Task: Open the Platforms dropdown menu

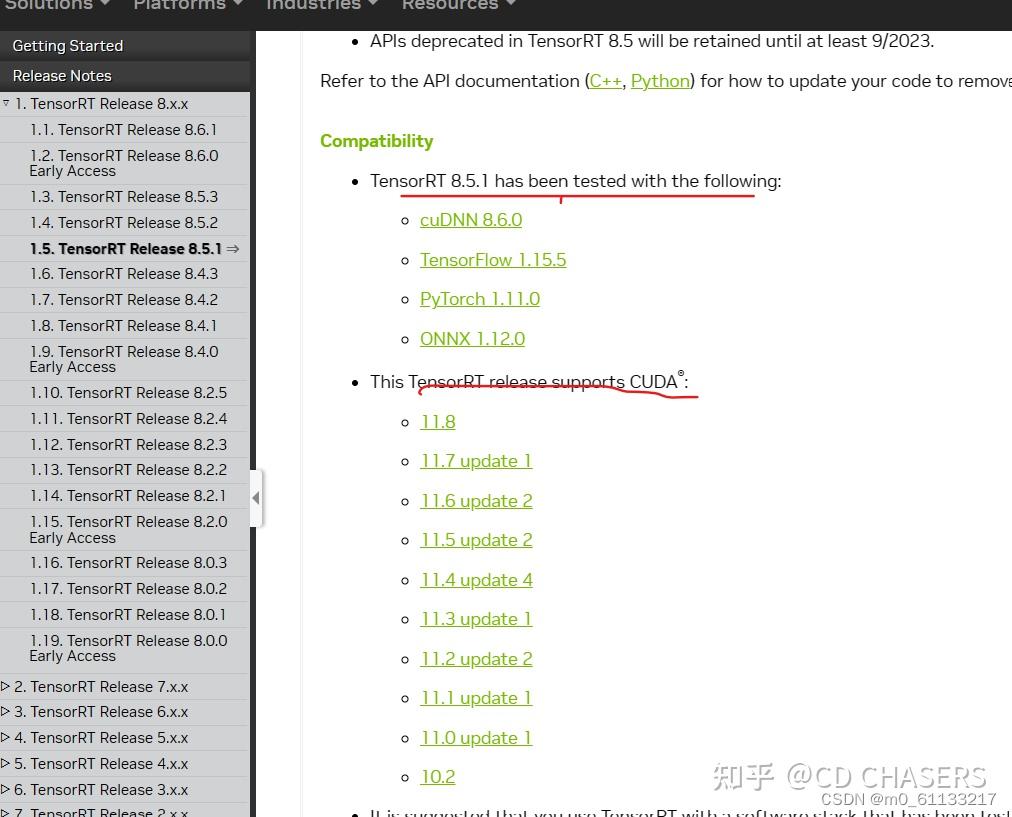Action: tap(180, 6)
